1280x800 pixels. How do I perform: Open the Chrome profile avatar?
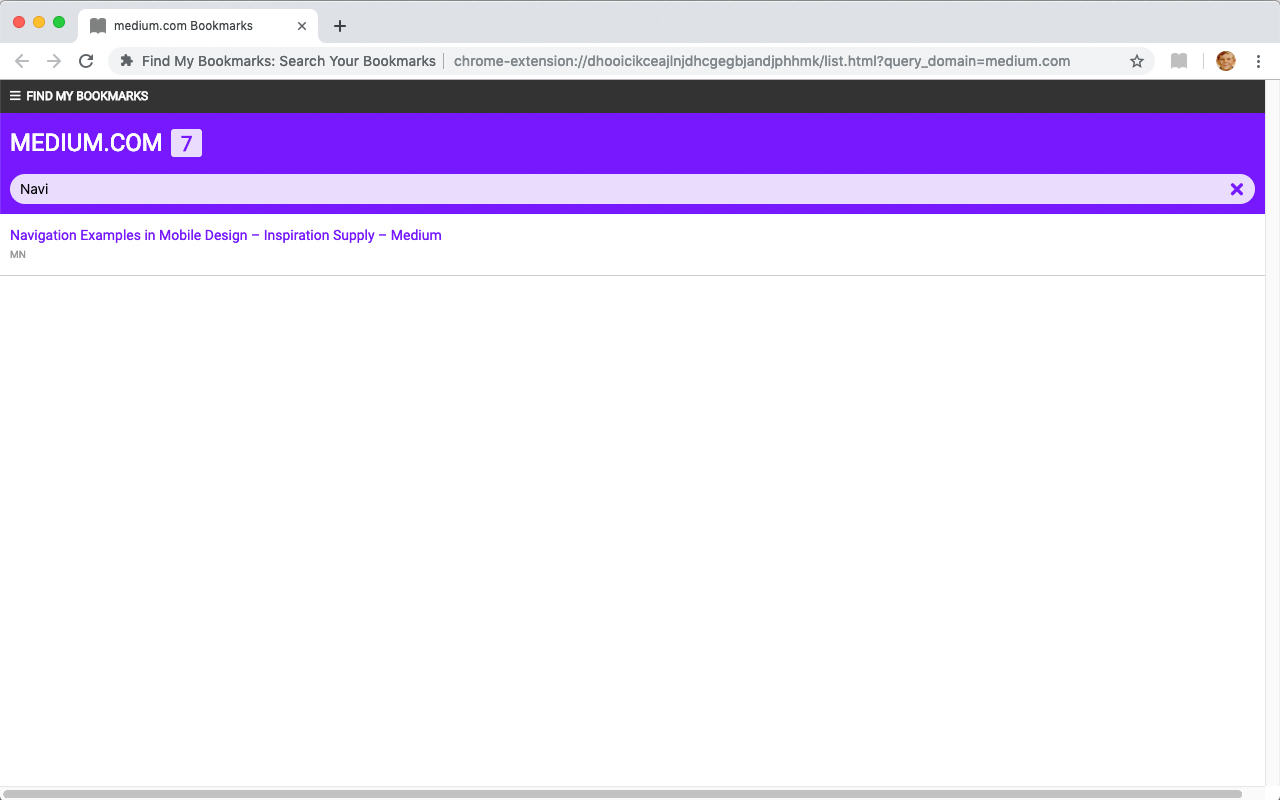tap(1226, 61)
